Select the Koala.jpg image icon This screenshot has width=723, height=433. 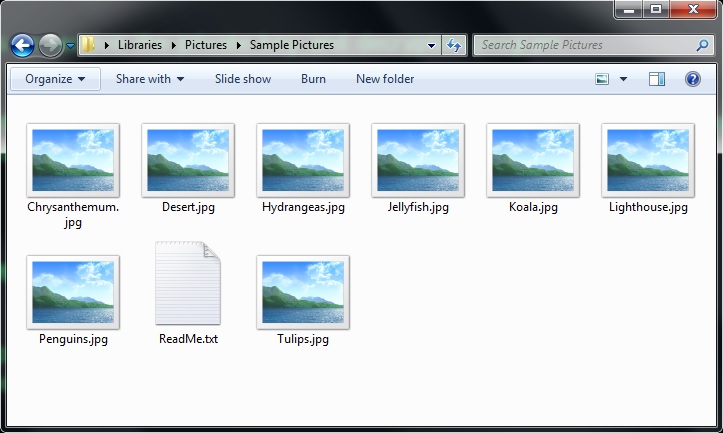pyautogui.click(x=533, y=160)
